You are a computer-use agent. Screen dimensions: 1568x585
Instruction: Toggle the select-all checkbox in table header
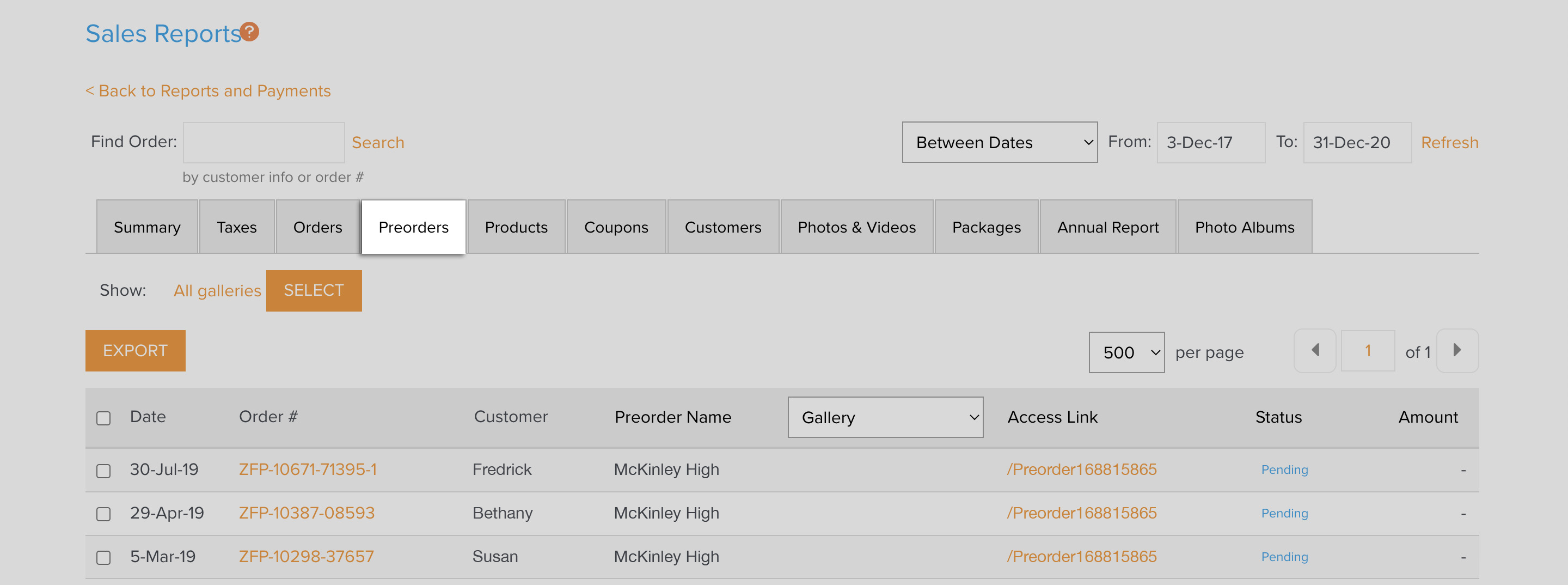tap(103, 418)
